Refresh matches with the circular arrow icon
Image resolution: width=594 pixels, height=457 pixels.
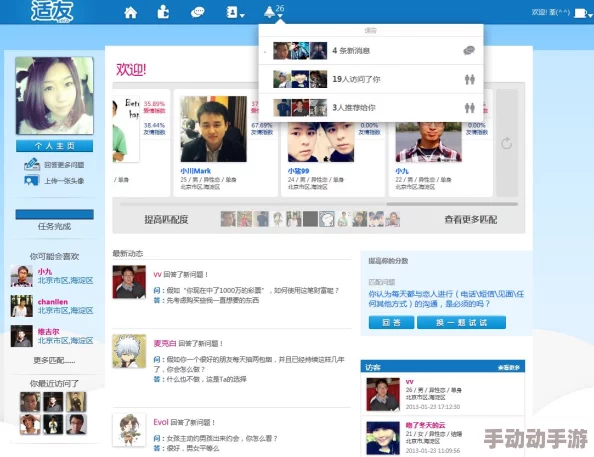[x=506, y=144]
